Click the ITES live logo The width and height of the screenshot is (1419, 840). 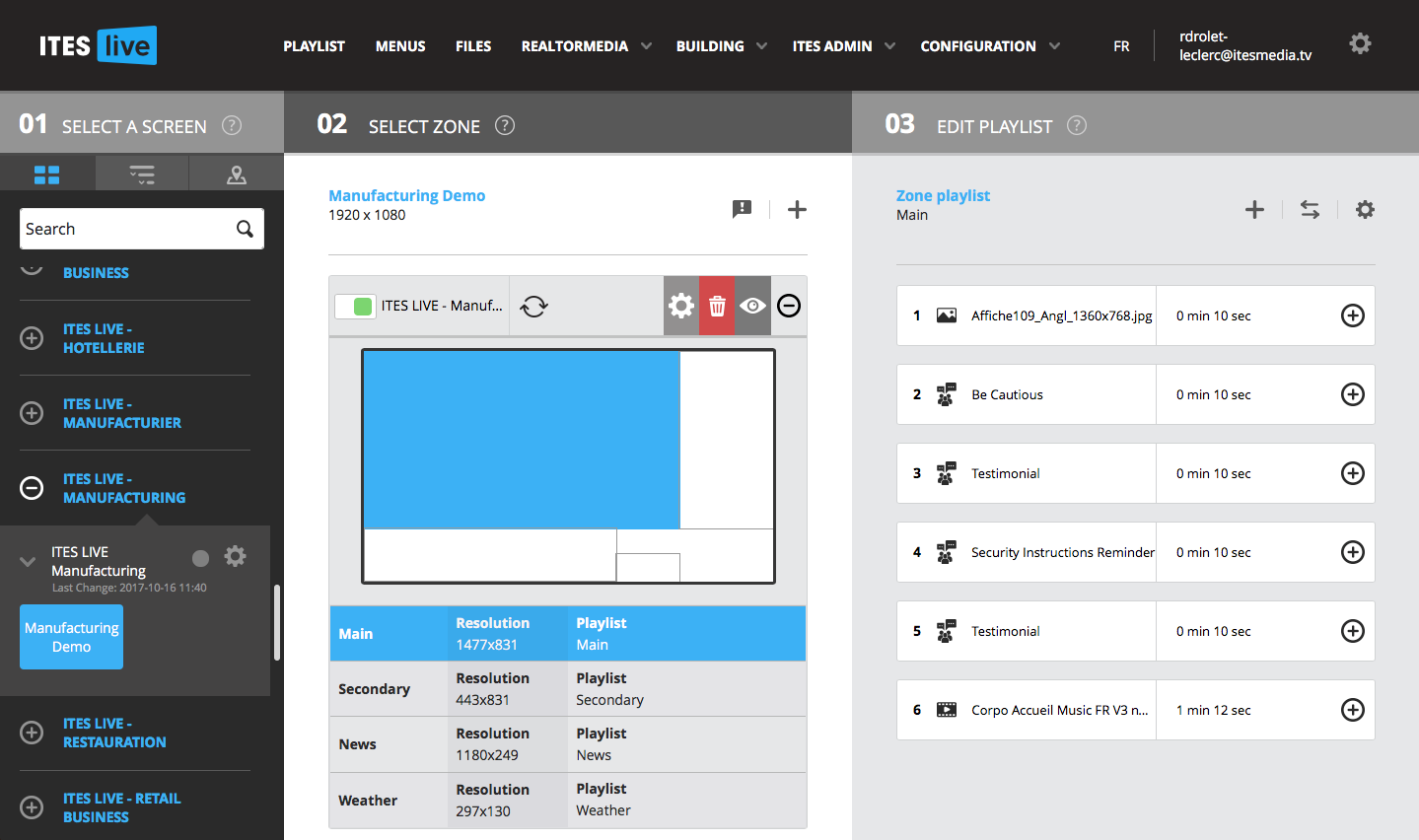pos(98,45)
